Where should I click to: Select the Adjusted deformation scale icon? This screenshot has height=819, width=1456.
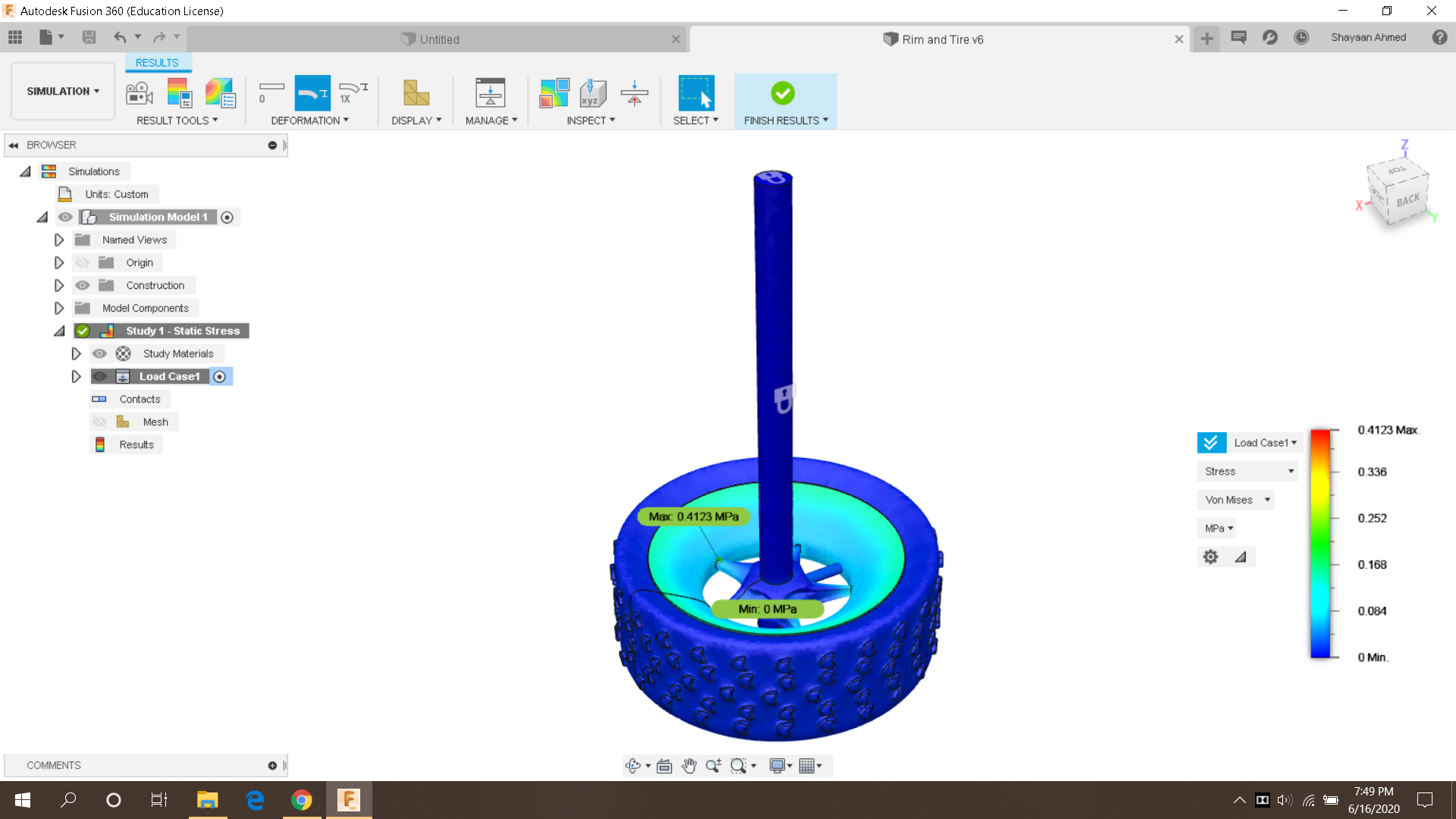pos(312,93)
